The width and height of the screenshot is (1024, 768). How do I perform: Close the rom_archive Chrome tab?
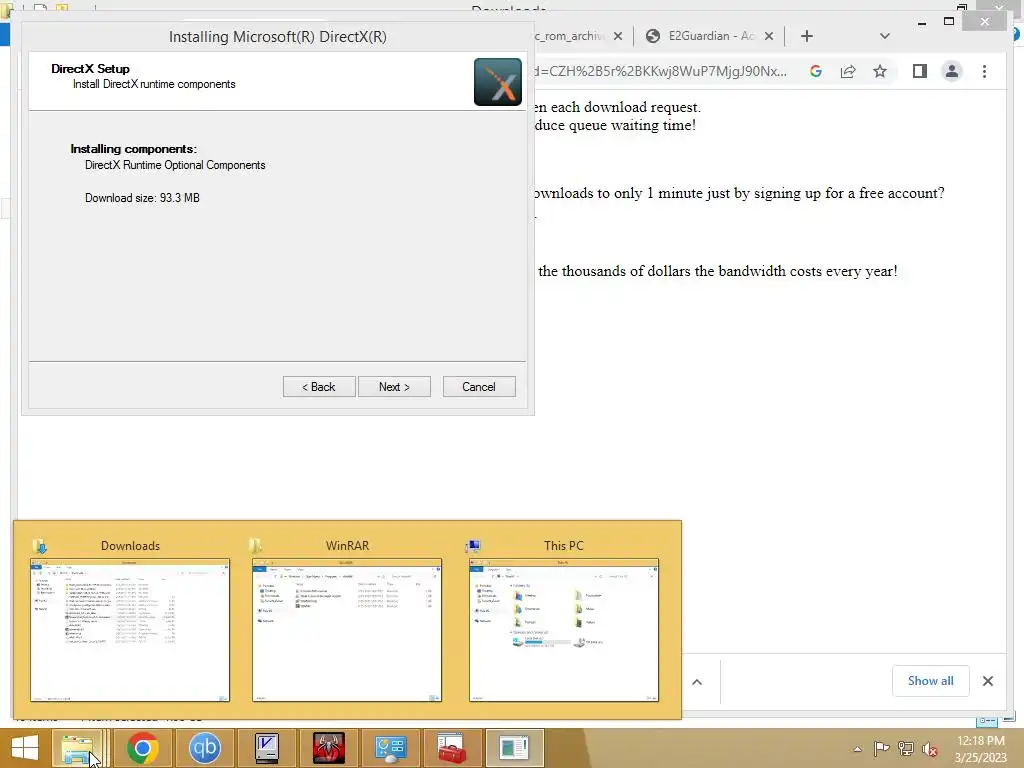[x=618, y=36]
